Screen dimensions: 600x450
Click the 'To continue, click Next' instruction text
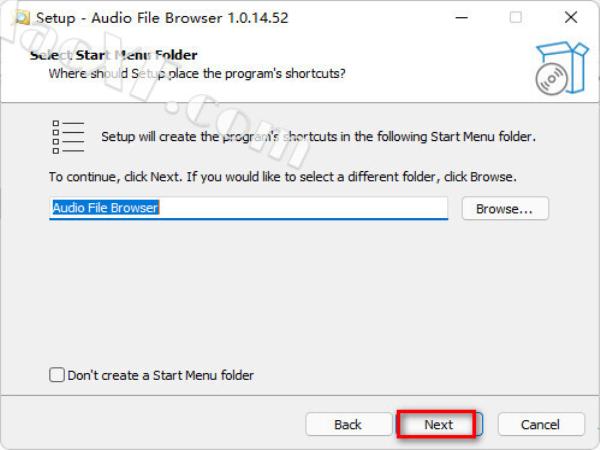(283, 177)
